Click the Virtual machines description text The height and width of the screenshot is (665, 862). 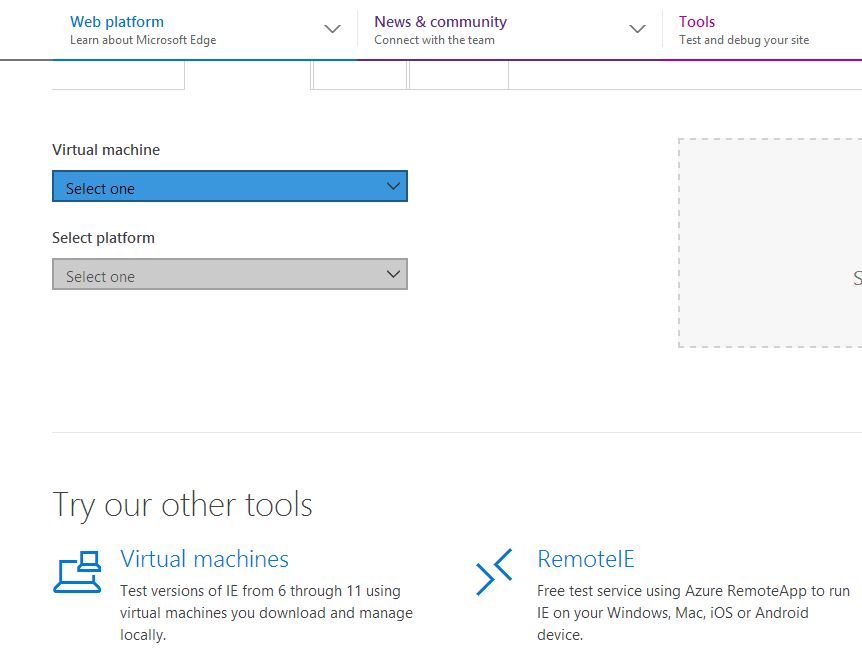[x=266, y=613]
